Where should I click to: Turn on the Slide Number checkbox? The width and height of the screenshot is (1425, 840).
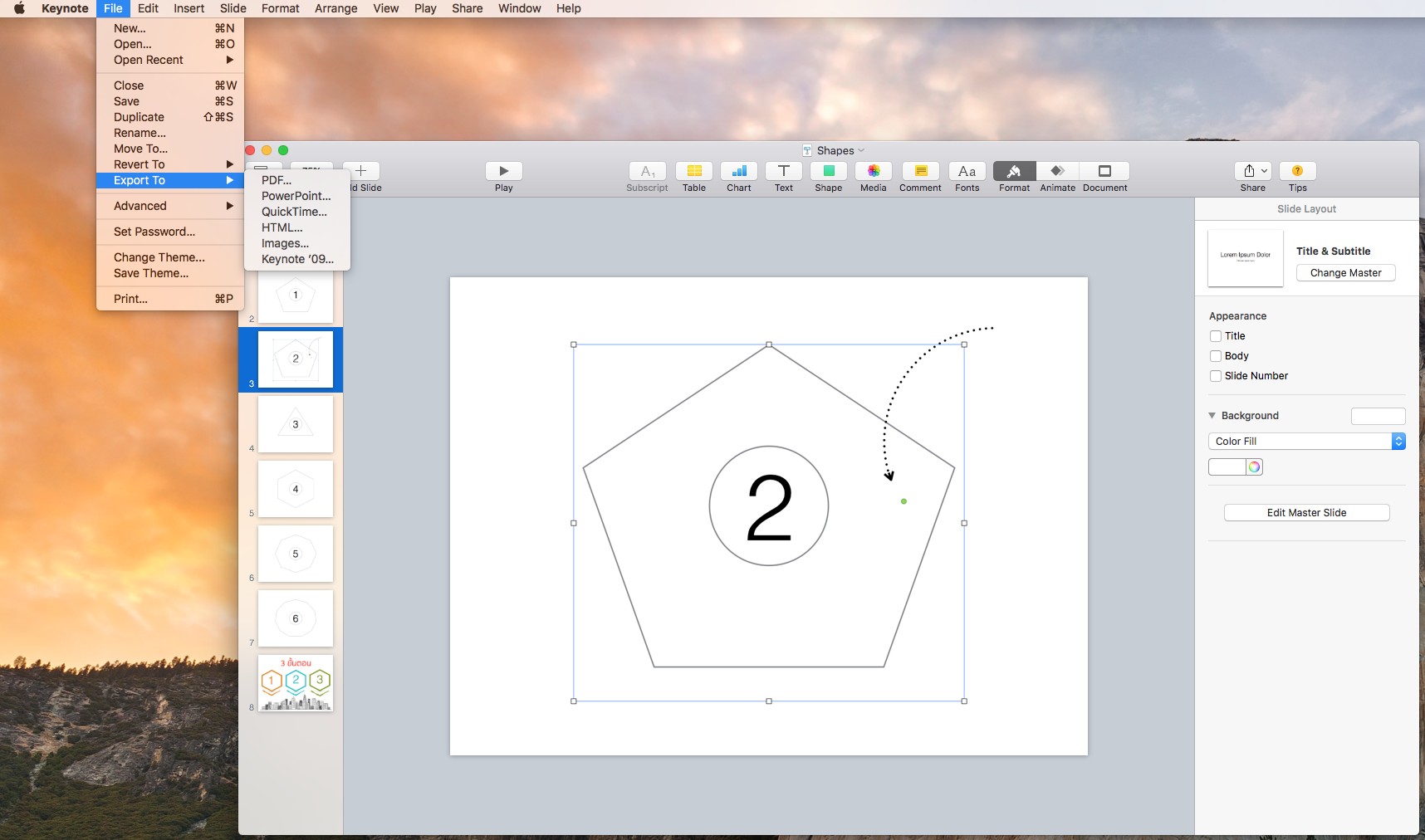tap(1215, 375)
